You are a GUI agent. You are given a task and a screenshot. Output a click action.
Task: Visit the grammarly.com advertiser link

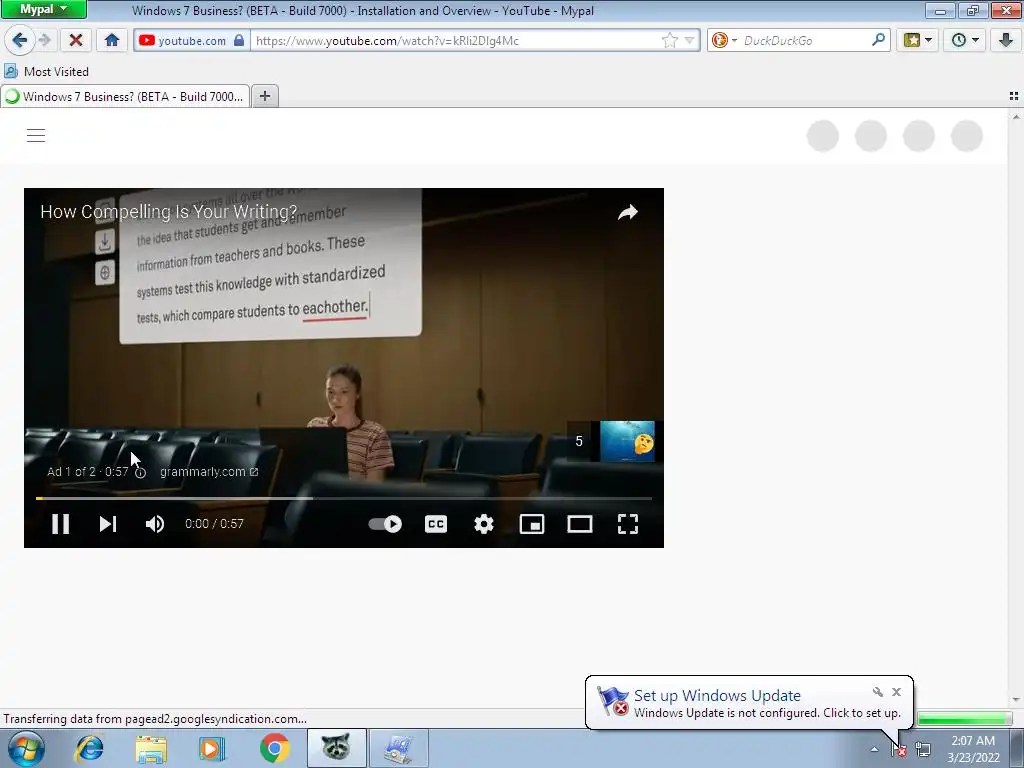209,472
